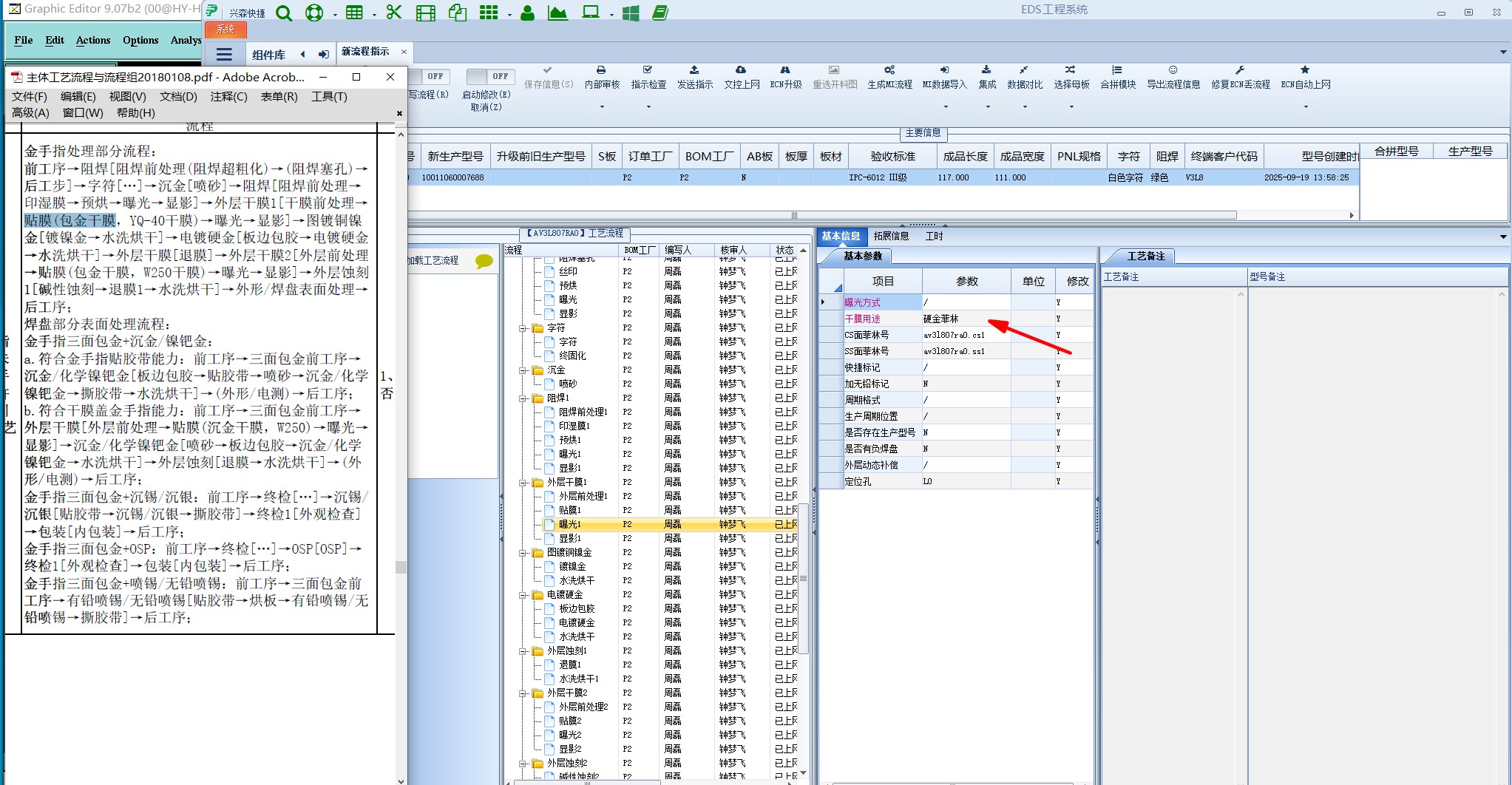
Task: Click the ECN升级 toolbar icon
Action: click(786, 69)
